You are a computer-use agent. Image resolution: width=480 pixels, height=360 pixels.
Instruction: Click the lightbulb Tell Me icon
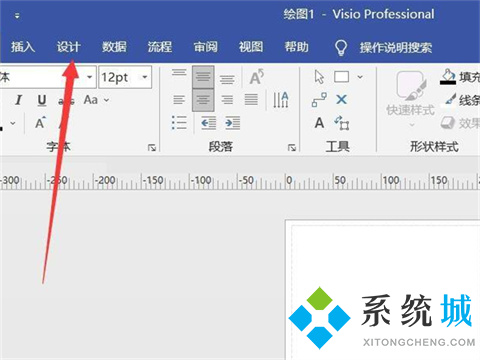(x=341, y=48)
